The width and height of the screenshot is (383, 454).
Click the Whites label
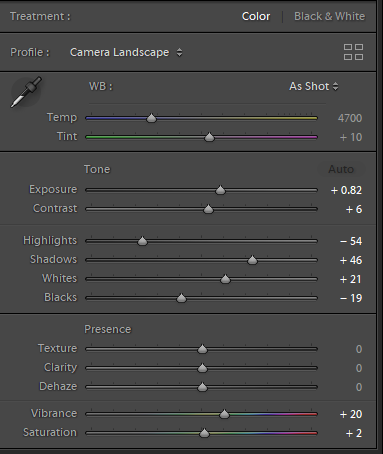point(59,278)
